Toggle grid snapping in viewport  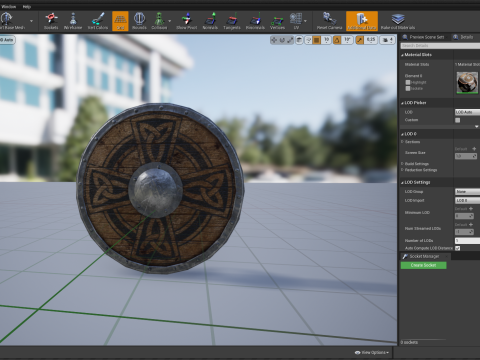click(317, 40)
